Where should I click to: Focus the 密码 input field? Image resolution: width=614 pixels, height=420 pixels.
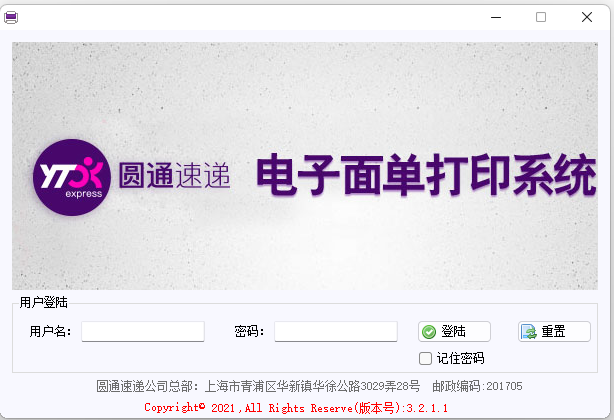[336, 332]
